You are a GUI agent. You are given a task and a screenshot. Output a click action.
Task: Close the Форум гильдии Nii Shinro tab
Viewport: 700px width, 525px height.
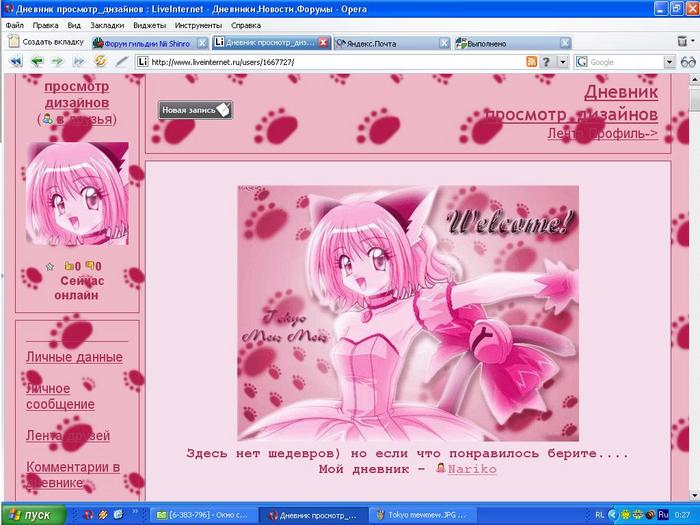coord(202,43)
